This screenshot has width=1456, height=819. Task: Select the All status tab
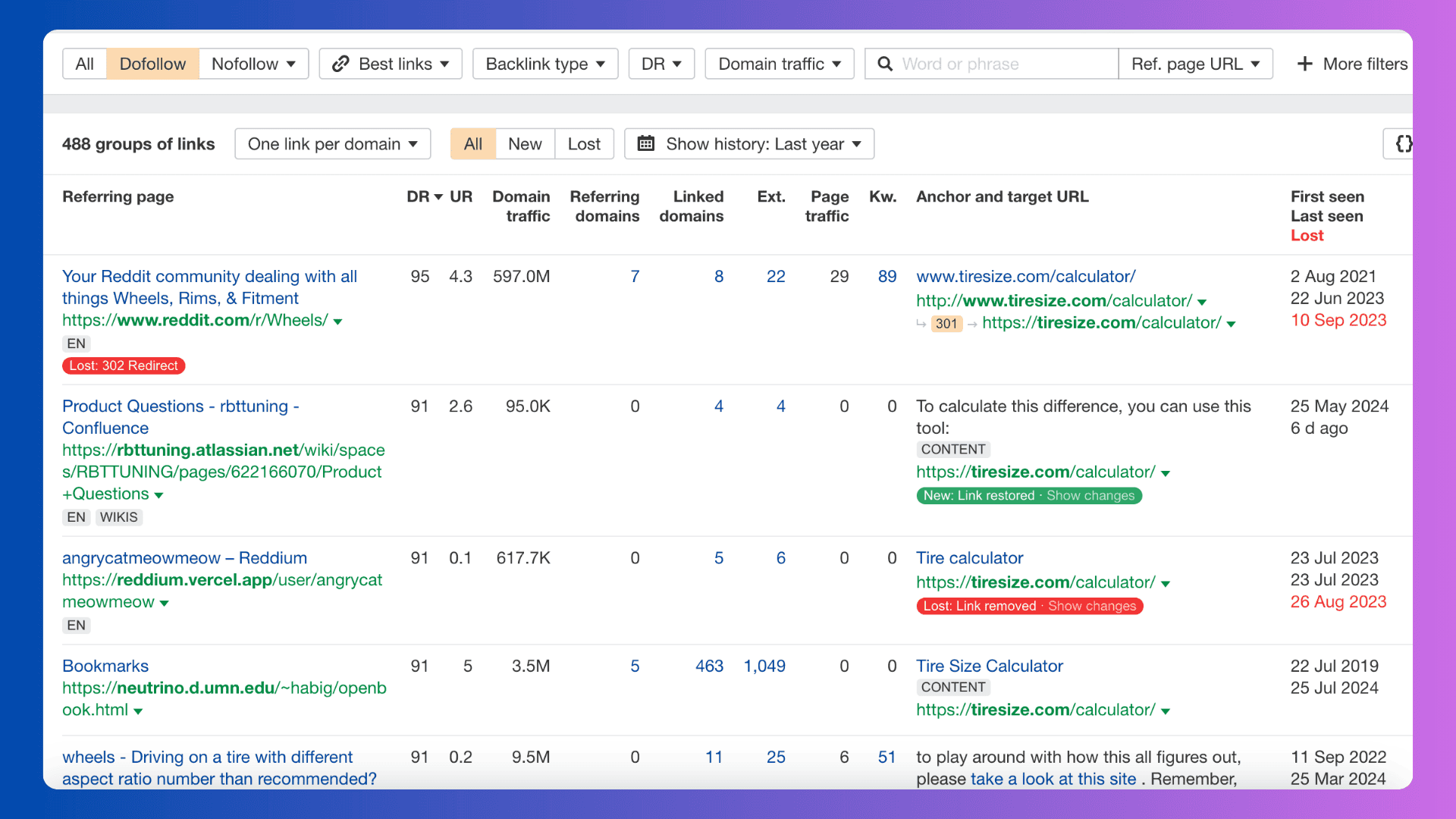(x=473, y=143)
